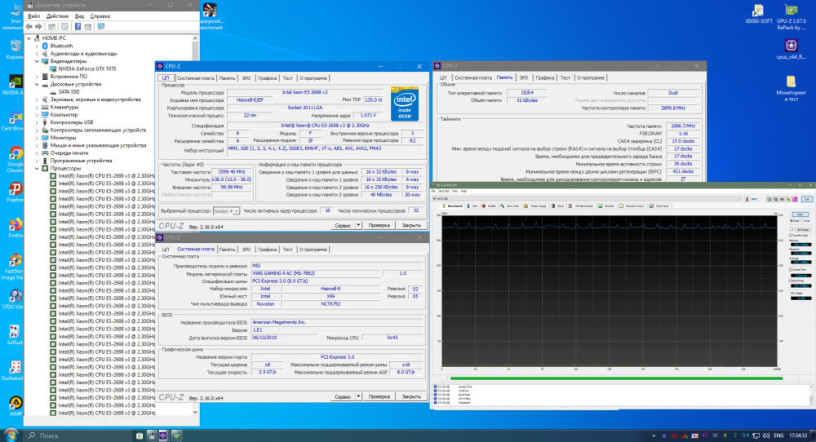Image resolution: width=816 pixels, height=442 pixels.
Task: Open the NVIDIA desktop shortcut
Action: (x=14, y=85)
